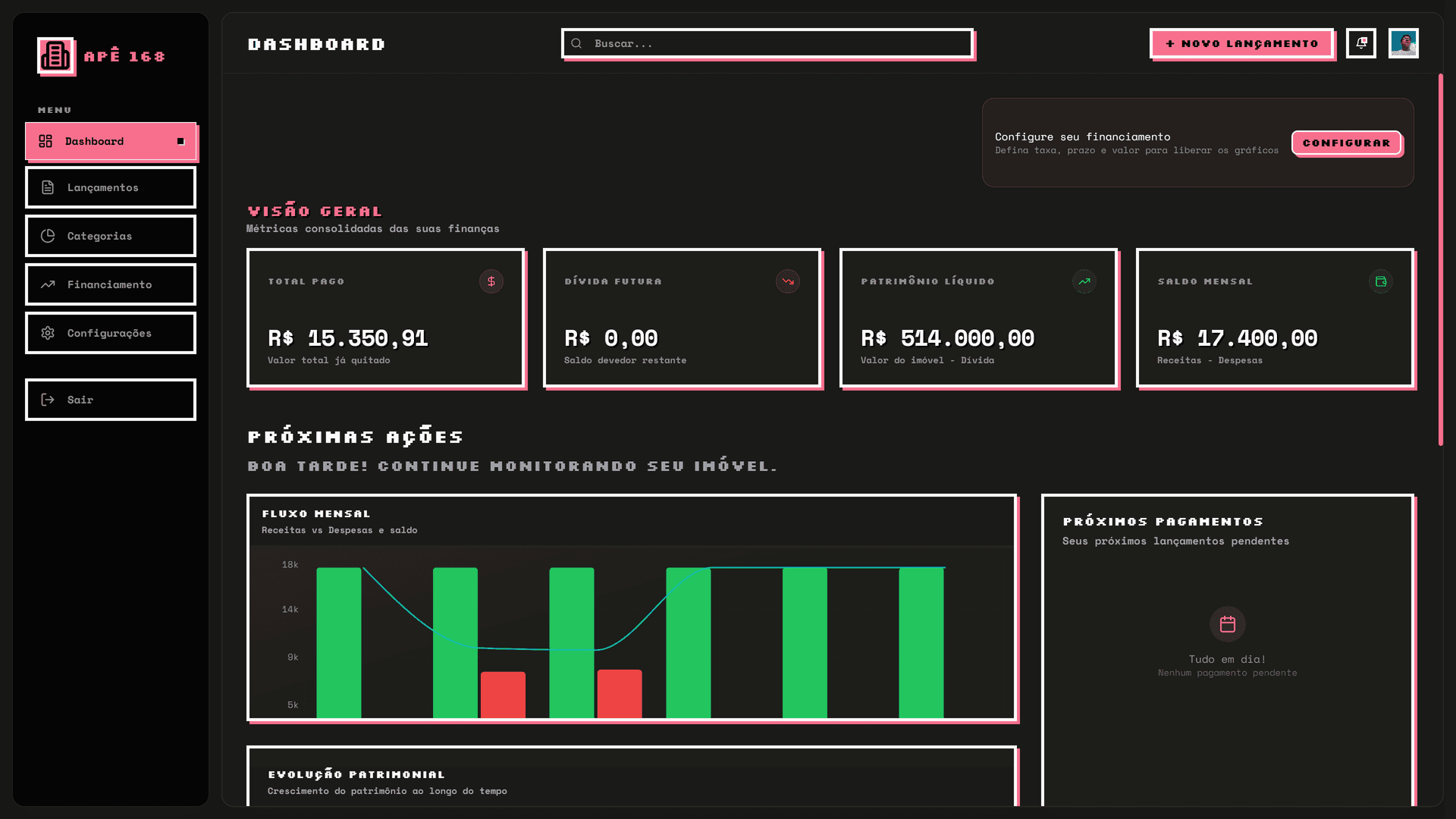The height and width of the screenshot is (819, 1456).
Task: Open the Financiamento menu entry
Action: (x=111, y=284)
